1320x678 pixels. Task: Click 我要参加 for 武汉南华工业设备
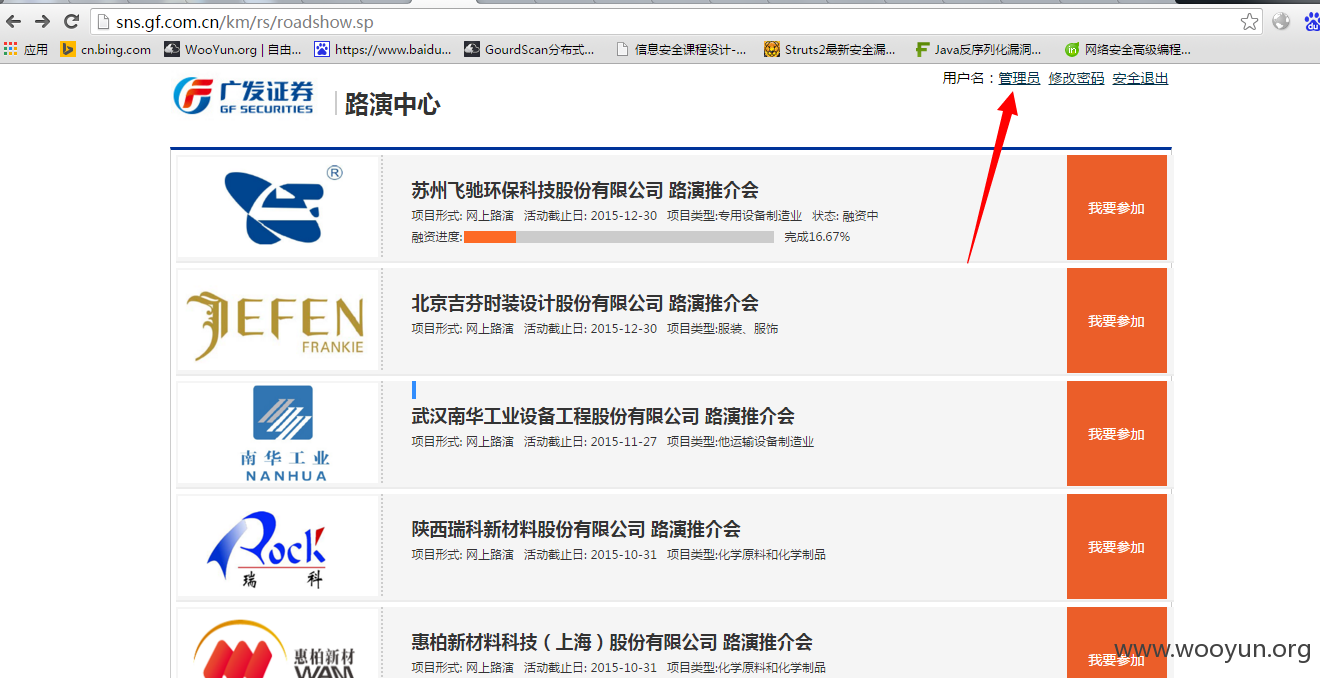(x=1116, y=434)
